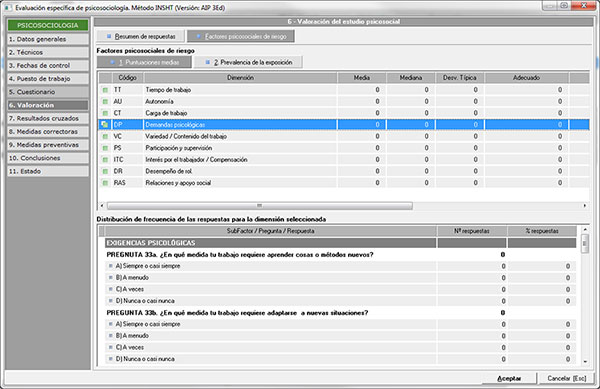Select Interés por el trabajador / Compensación row
Viewport: 600px width, 389px height.
[344, 160]
